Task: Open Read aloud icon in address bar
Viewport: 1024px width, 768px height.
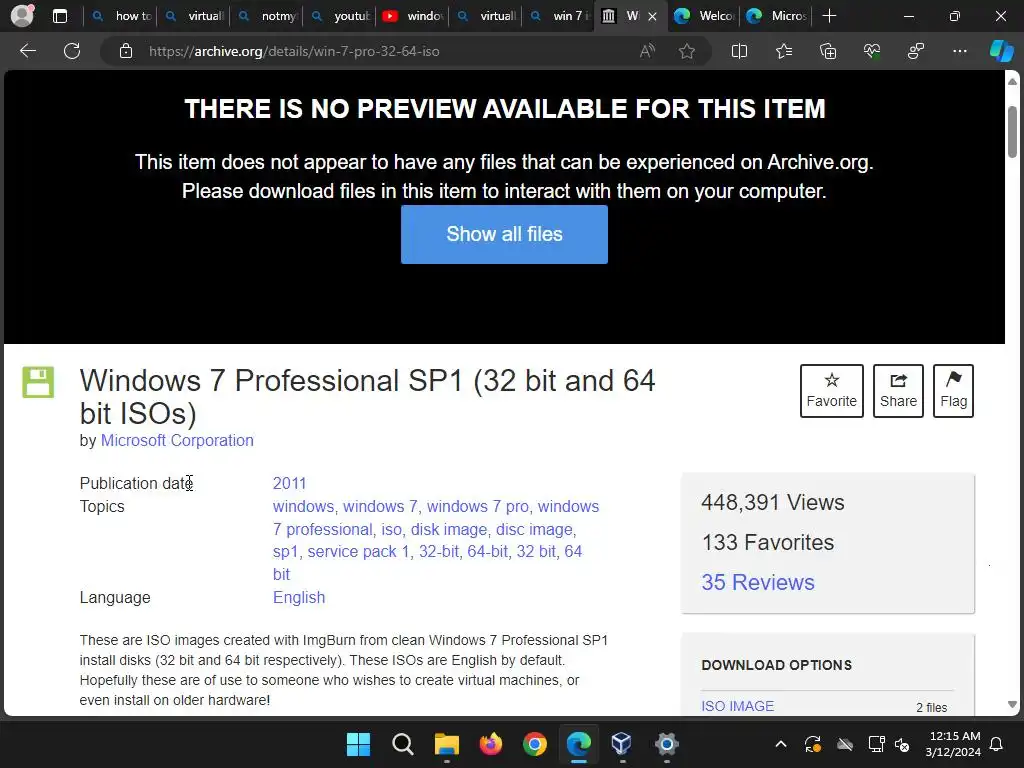Action: 647,51
